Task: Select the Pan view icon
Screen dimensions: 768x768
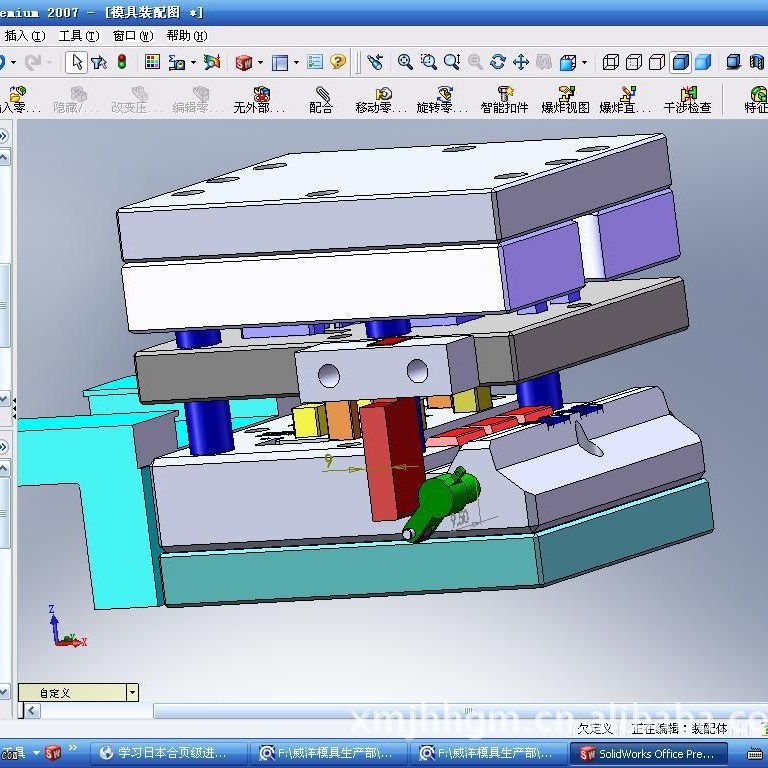Action: pyautogui.click(x=520, y=62)
